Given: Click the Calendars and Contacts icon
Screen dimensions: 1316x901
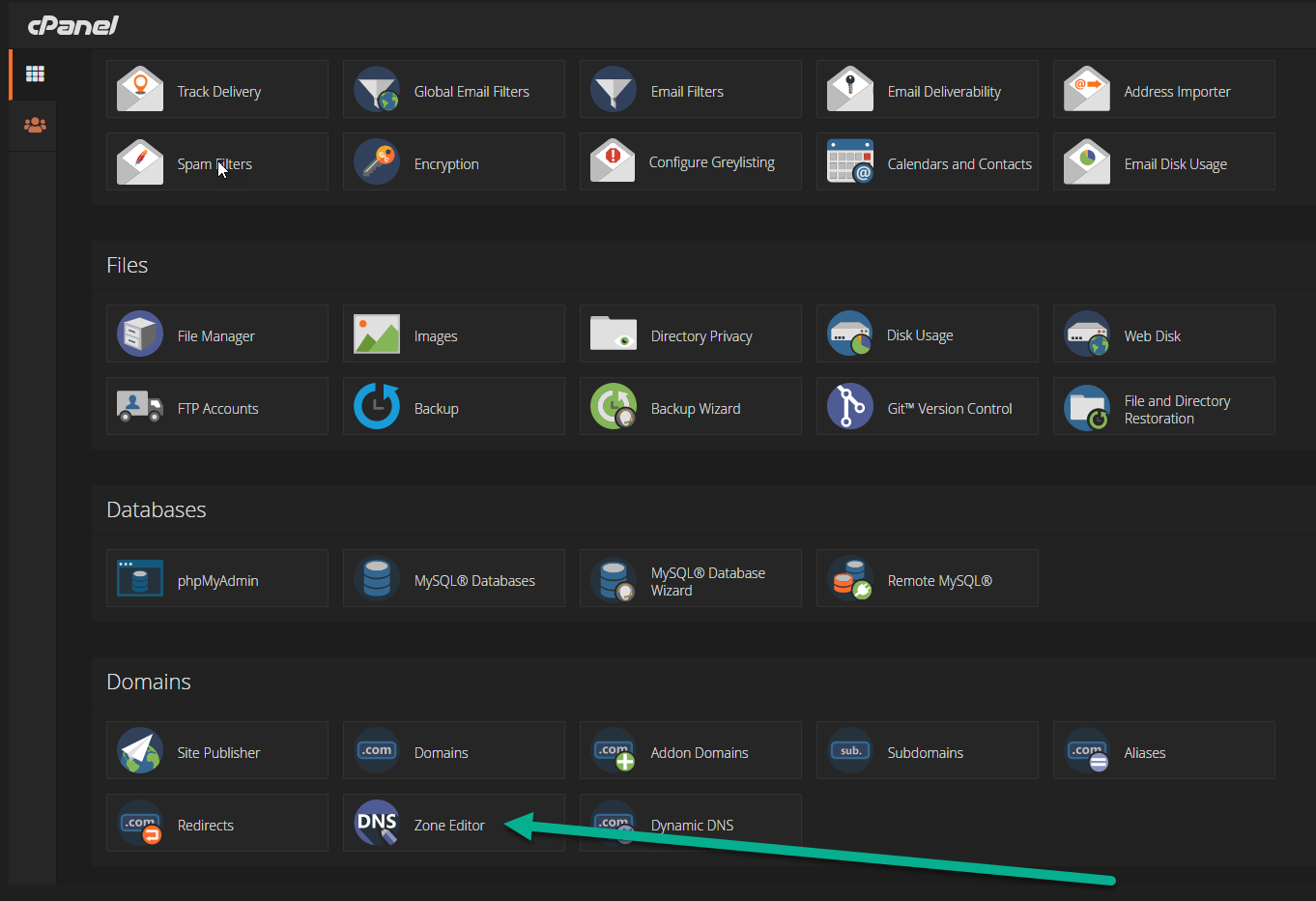Looking at the screenshot, I should click(x=850, y=162).
